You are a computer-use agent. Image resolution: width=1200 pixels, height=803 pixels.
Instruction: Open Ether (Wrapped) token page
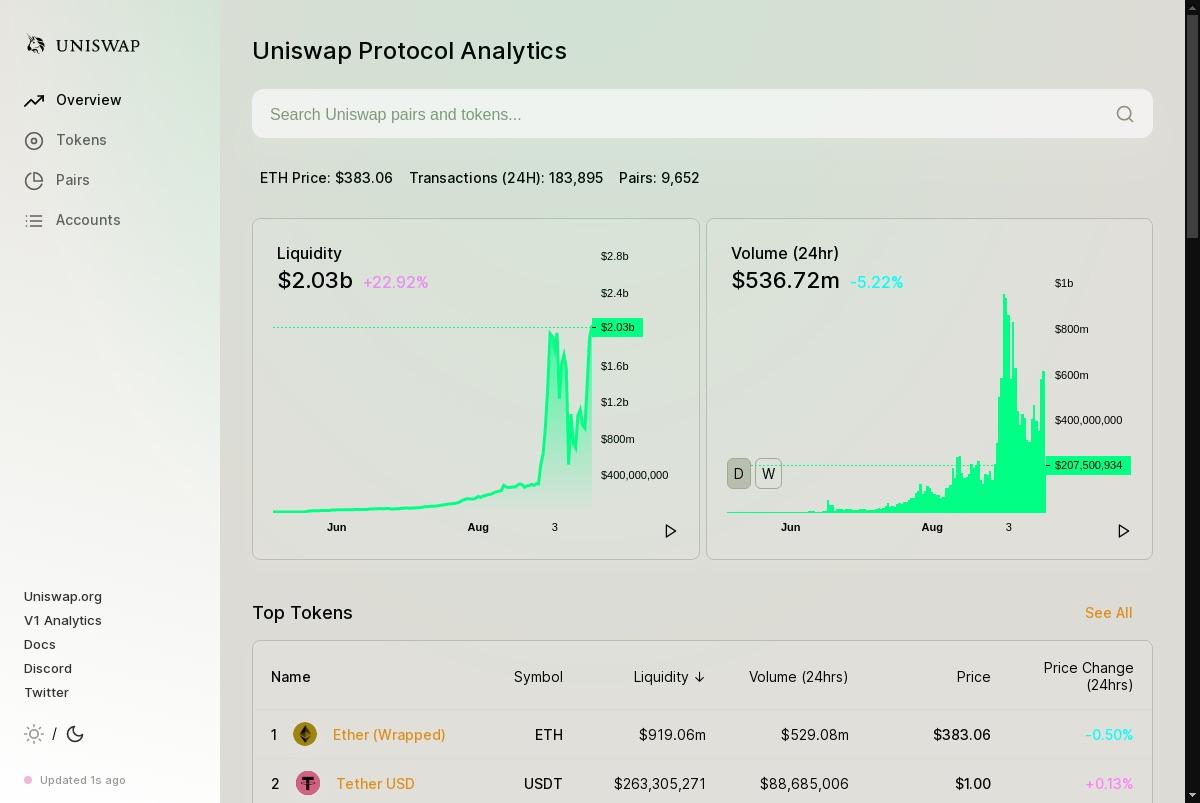point(389,735)
